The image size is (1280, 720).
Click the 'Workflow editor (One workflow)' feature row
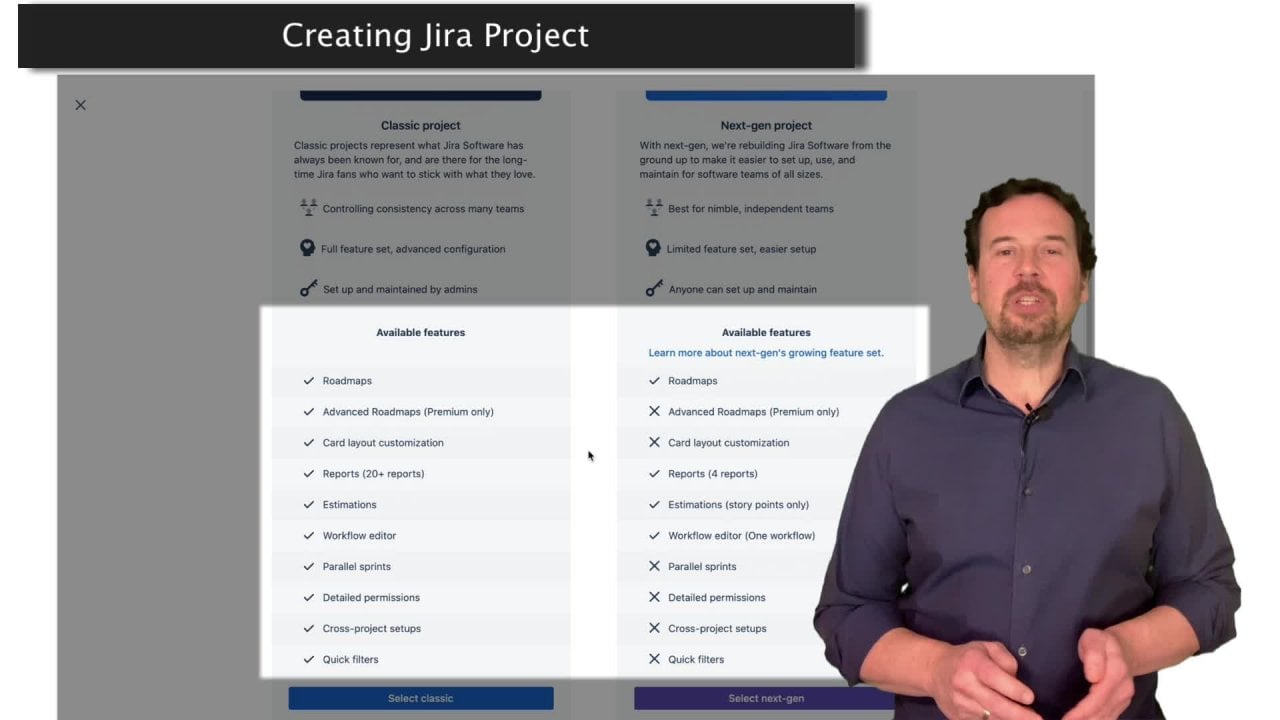click(741, 536)
